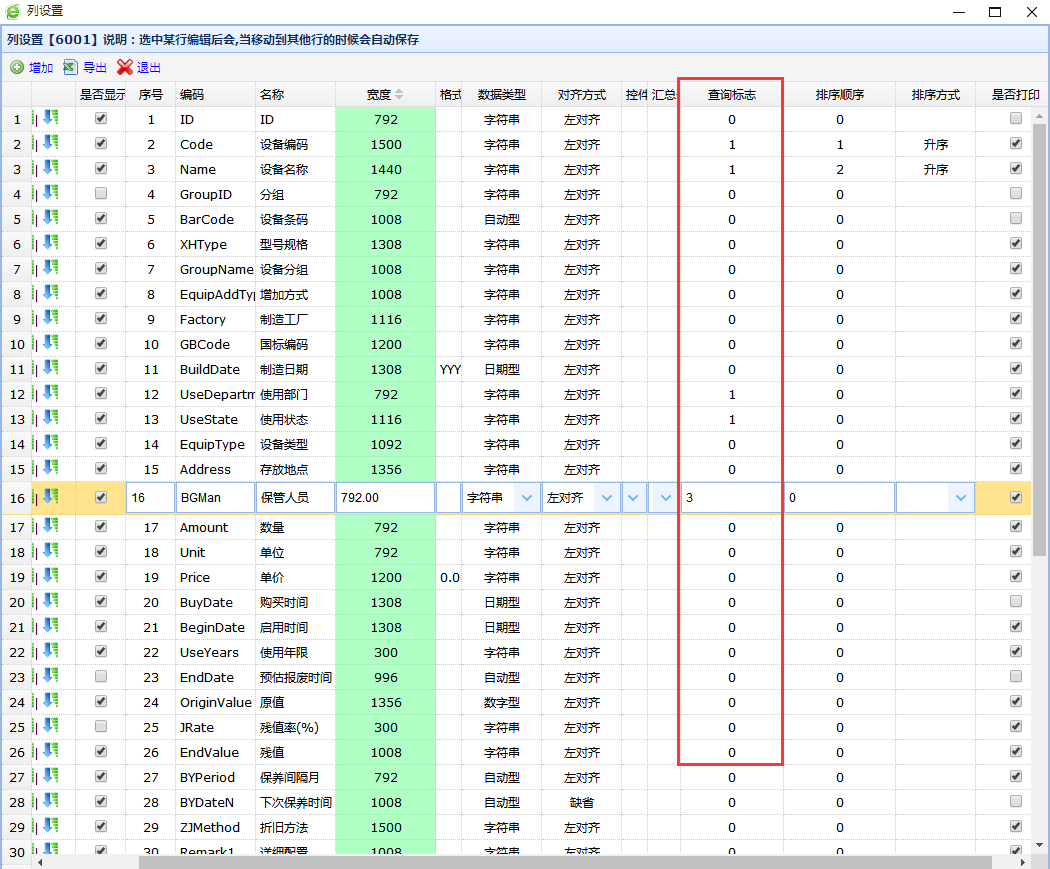
Task: Select the Factory 制造工厂 row name cell
Action: (294, 319)
